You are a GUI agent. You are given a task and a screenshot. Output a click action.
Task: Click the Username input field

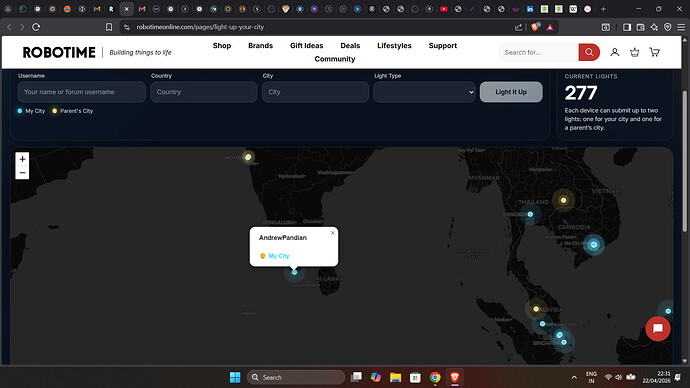(x=81, y=92)
